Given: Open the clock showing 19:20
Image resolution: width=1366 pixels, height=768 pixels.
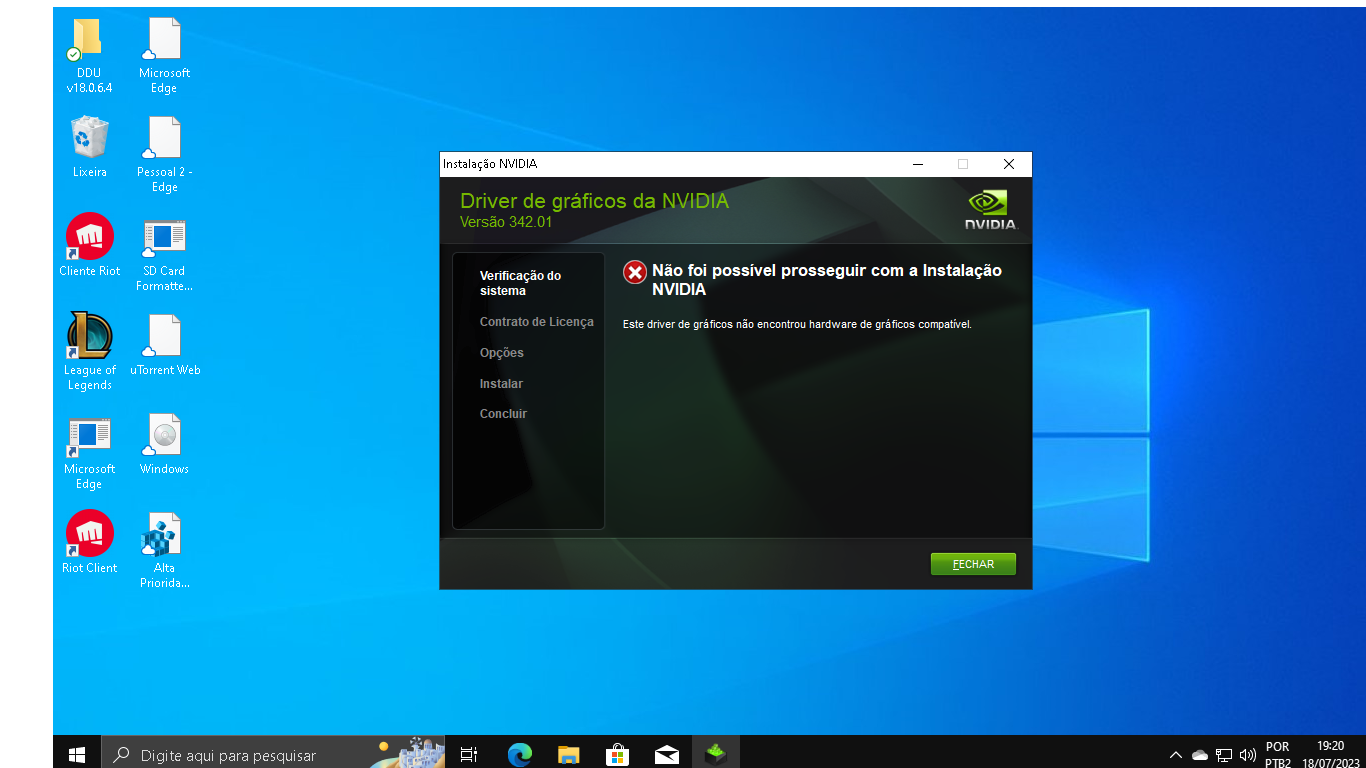Looking at the screenshot, I should point(1331,755).
